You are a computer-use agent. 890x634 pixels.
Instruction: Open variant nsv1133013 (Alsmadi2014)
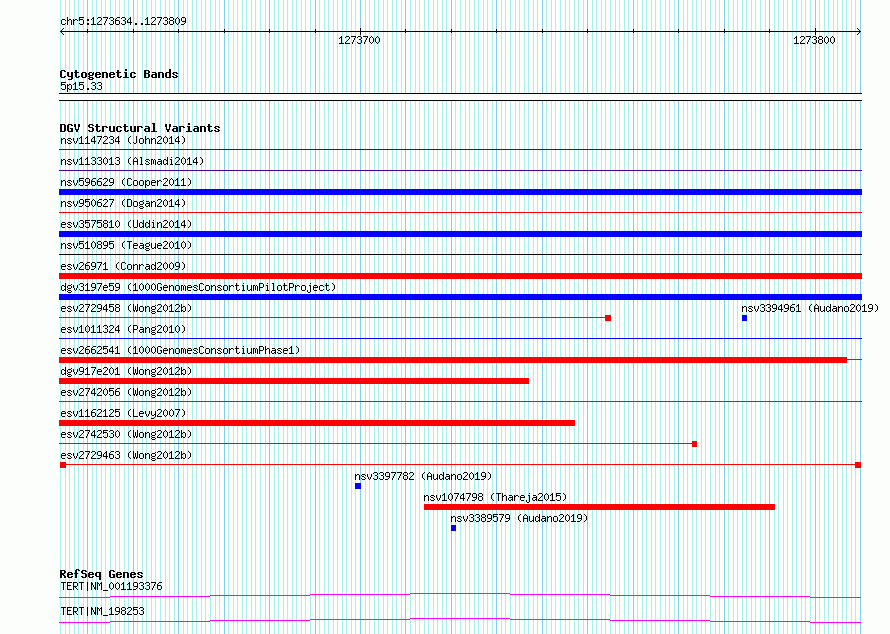(132, 161)
